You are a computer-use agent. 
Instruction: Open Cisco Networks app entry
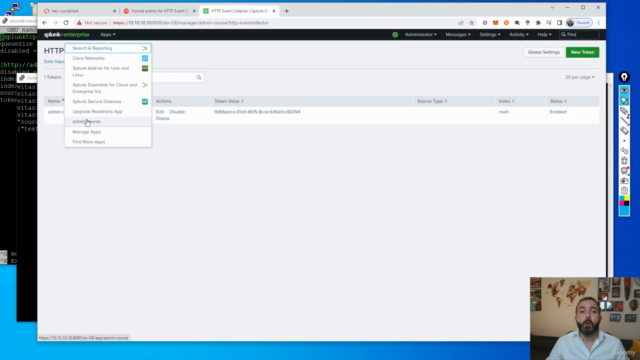108,58
